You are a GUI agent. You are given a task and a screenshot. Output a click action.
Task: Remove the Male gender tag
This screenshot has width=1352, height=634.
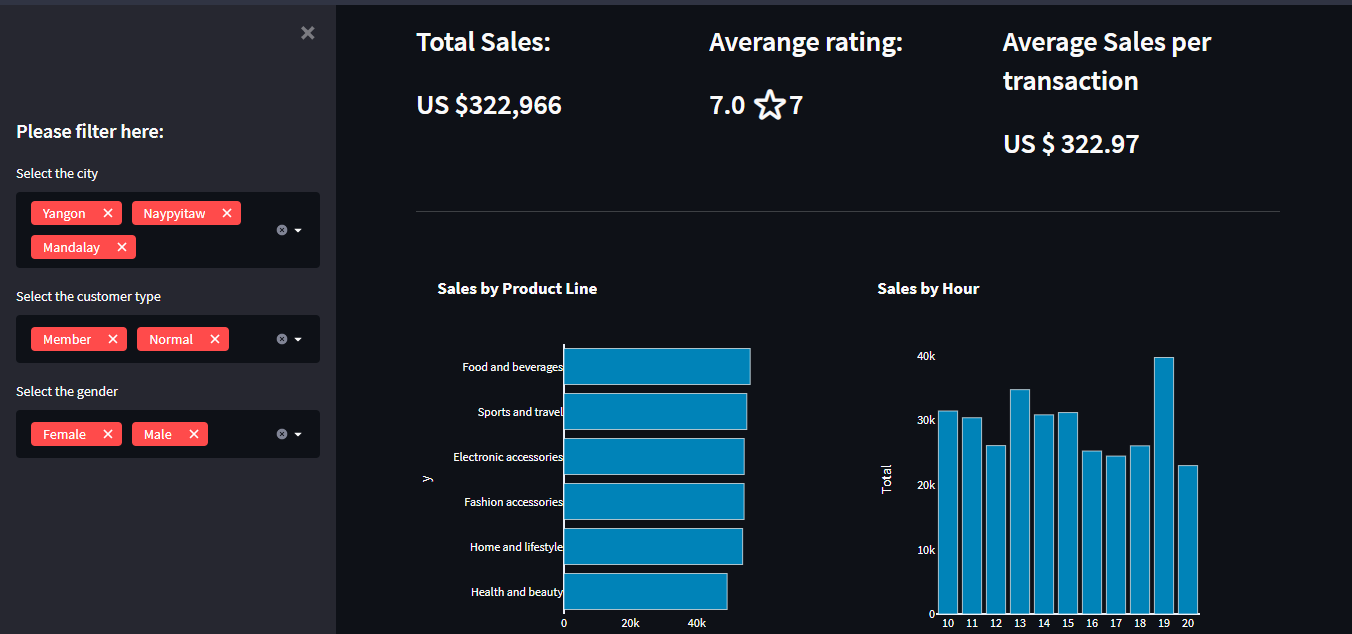pyautogui.click(x=194, y=434)
